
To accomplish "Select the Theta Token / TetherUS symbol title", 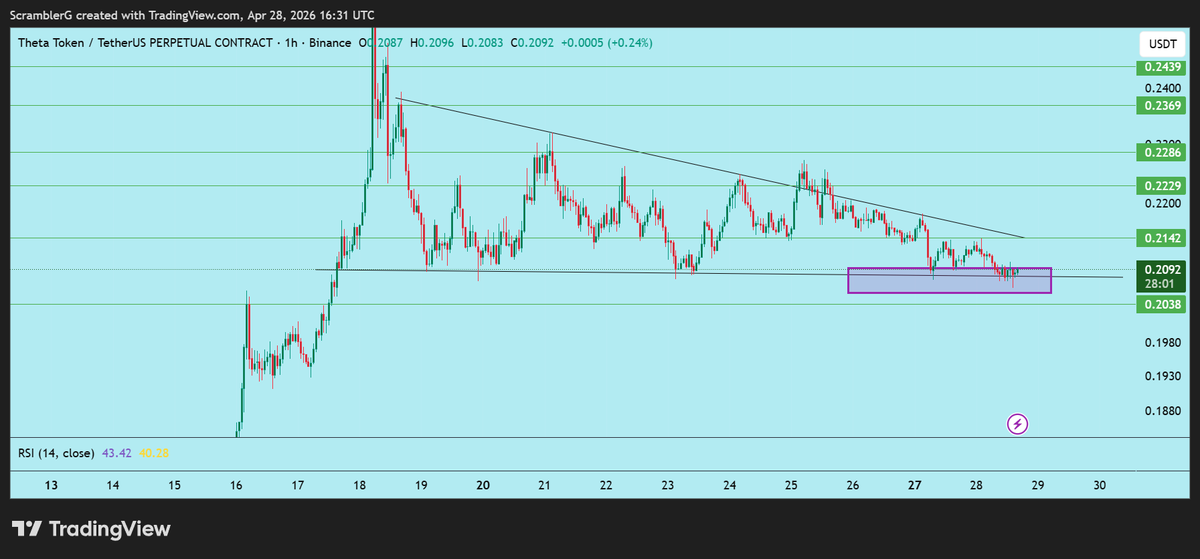I will 144,42.
